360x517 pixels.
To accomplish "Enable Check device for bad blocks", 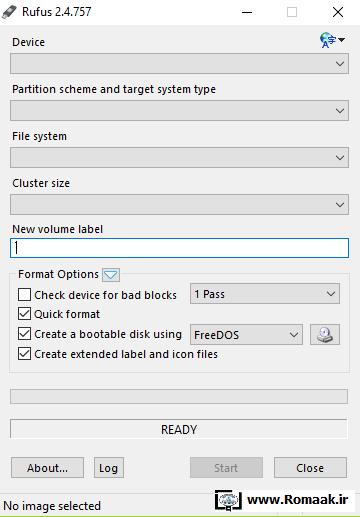I will coord(24,295).
